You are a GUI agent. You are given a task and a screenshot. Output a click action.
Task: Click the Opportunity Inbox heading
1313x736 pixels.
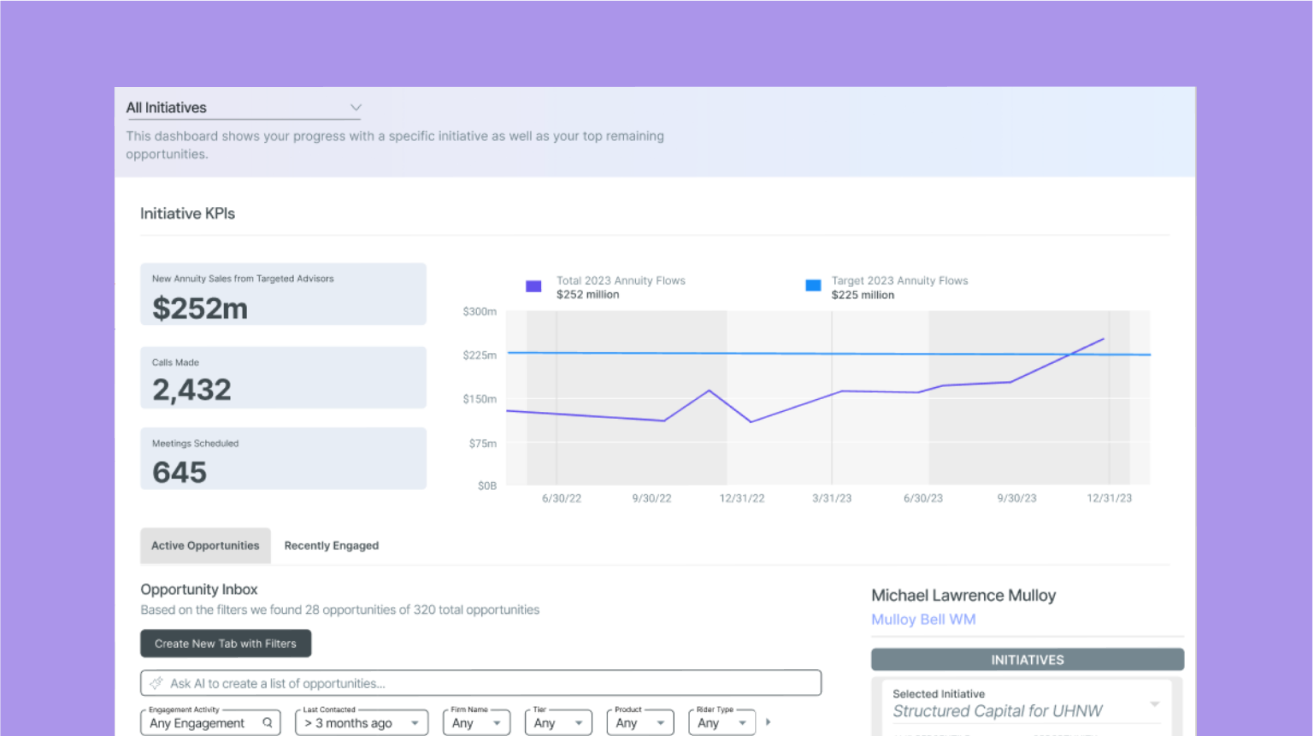coord(199,590)
